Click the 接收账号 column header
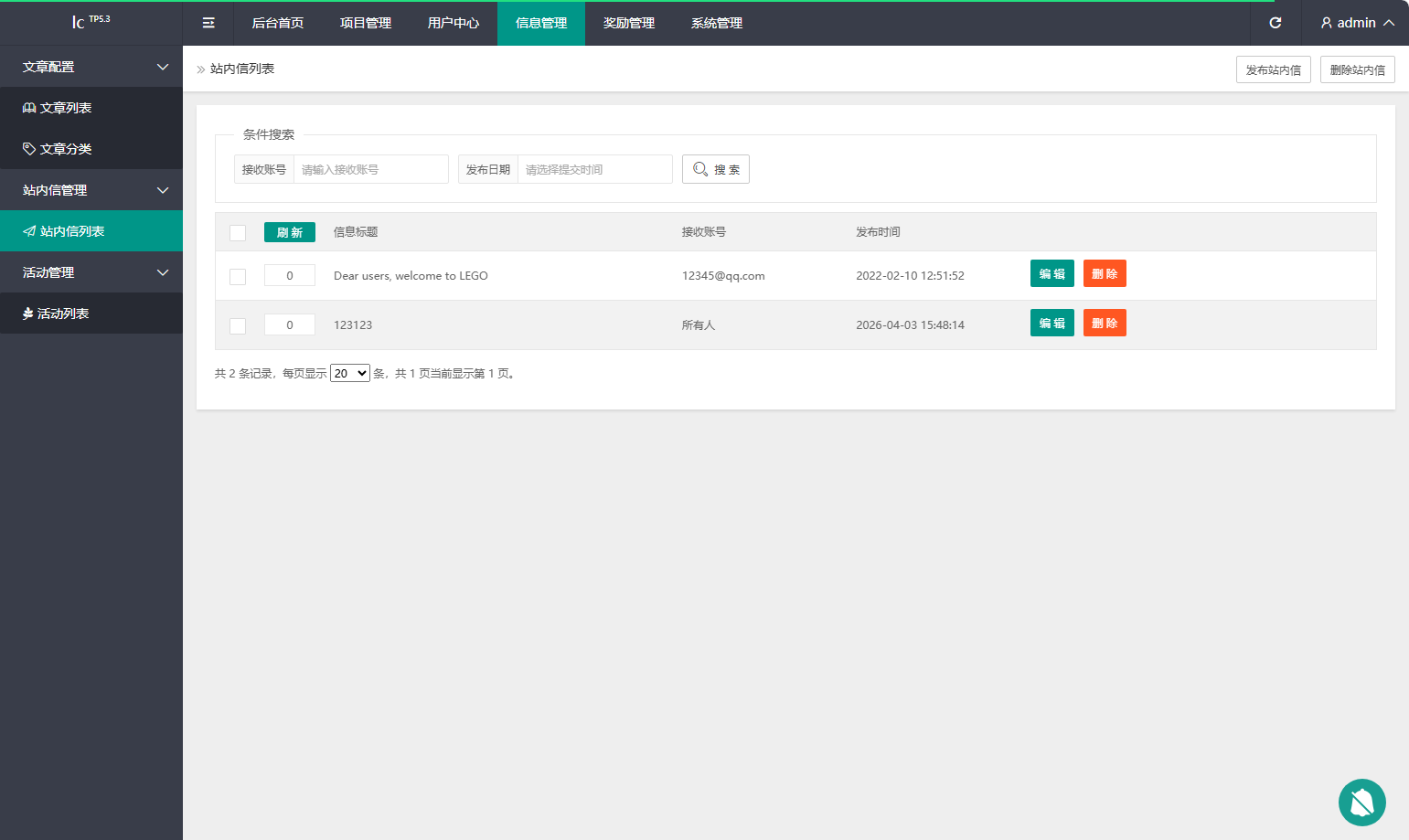Viewport: 1409px width, 840px height. pyautogui.click(x=704, y=232)
